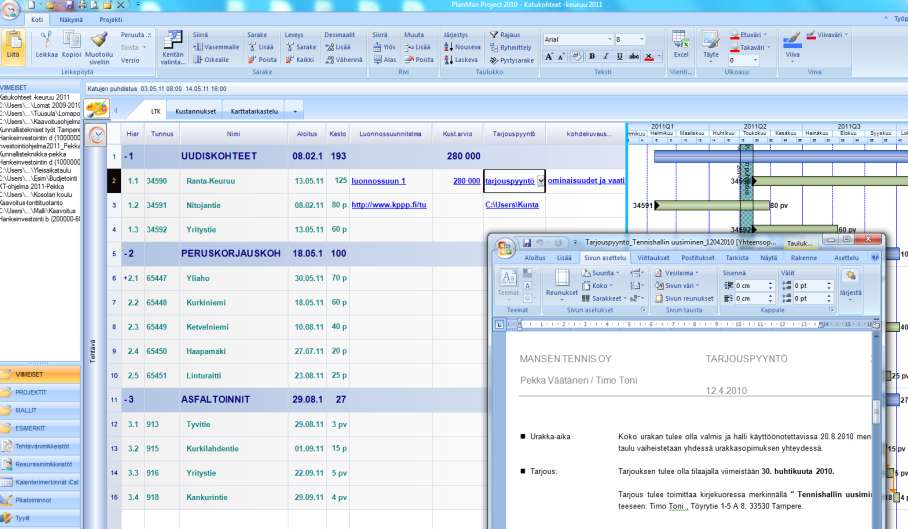The height and width of the screenshot is (529, 908).
Task: Select the Muotoilusivellin format painter brush
Action: [99, 41]
